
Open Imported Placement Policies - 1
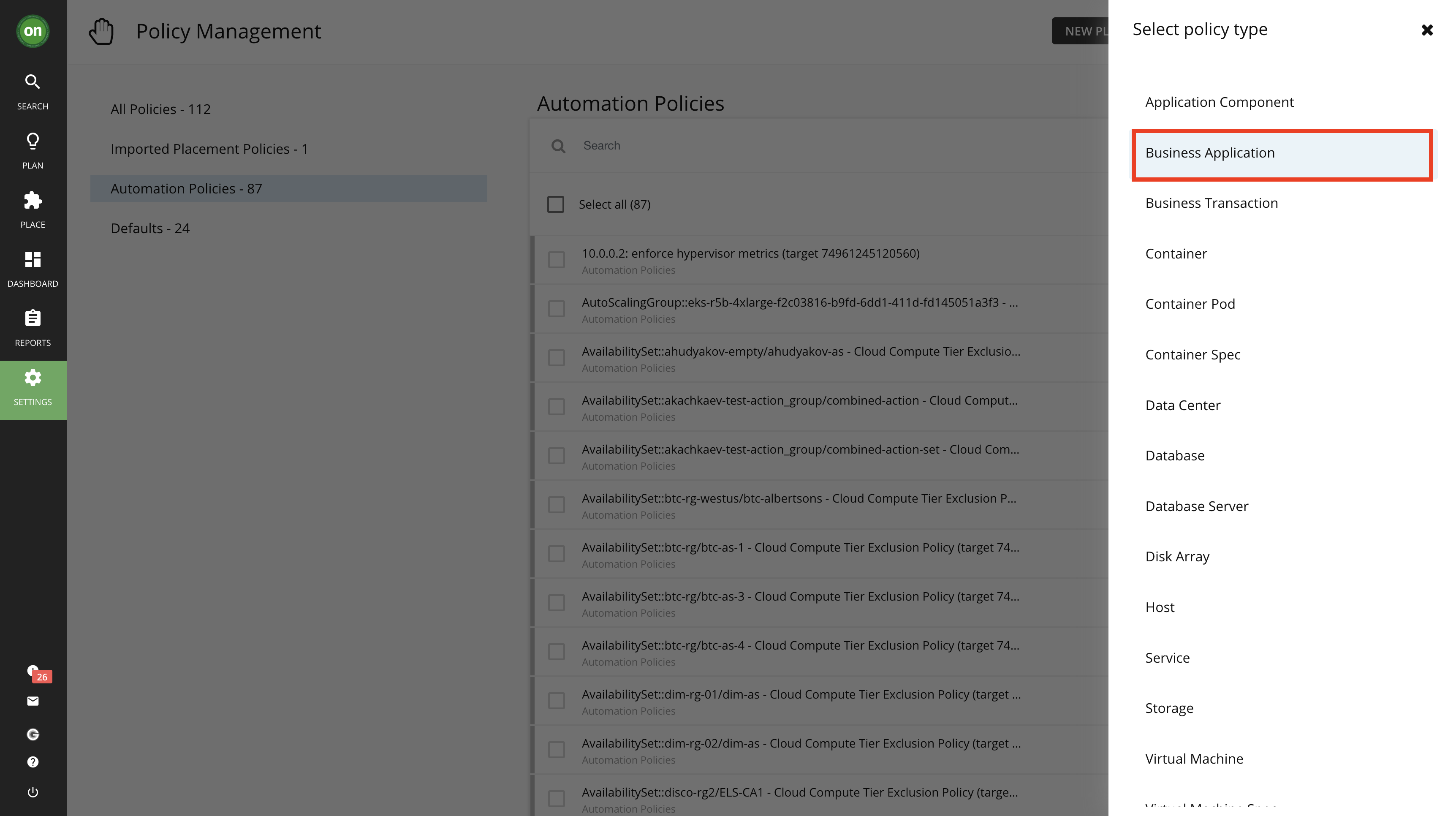(209, 149)
